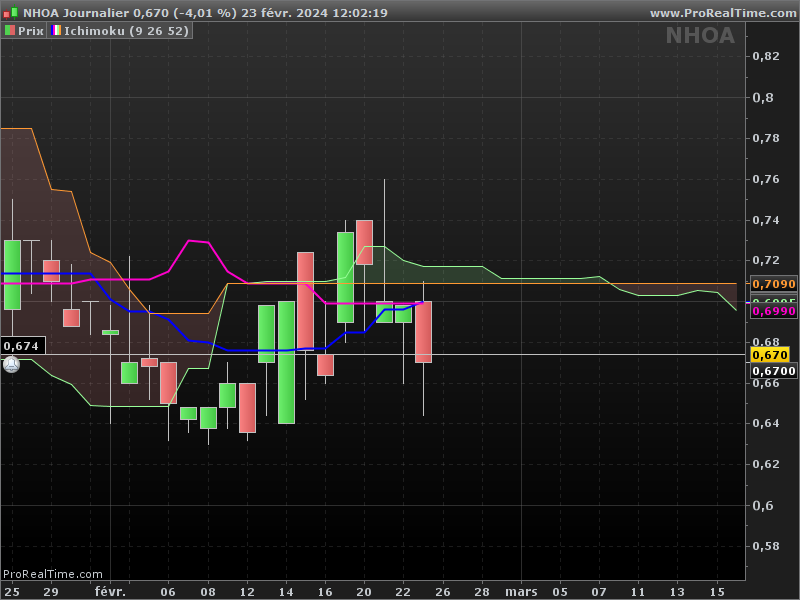Click the 0,74 price axis label
800x600 pixels.
point(766,220)
